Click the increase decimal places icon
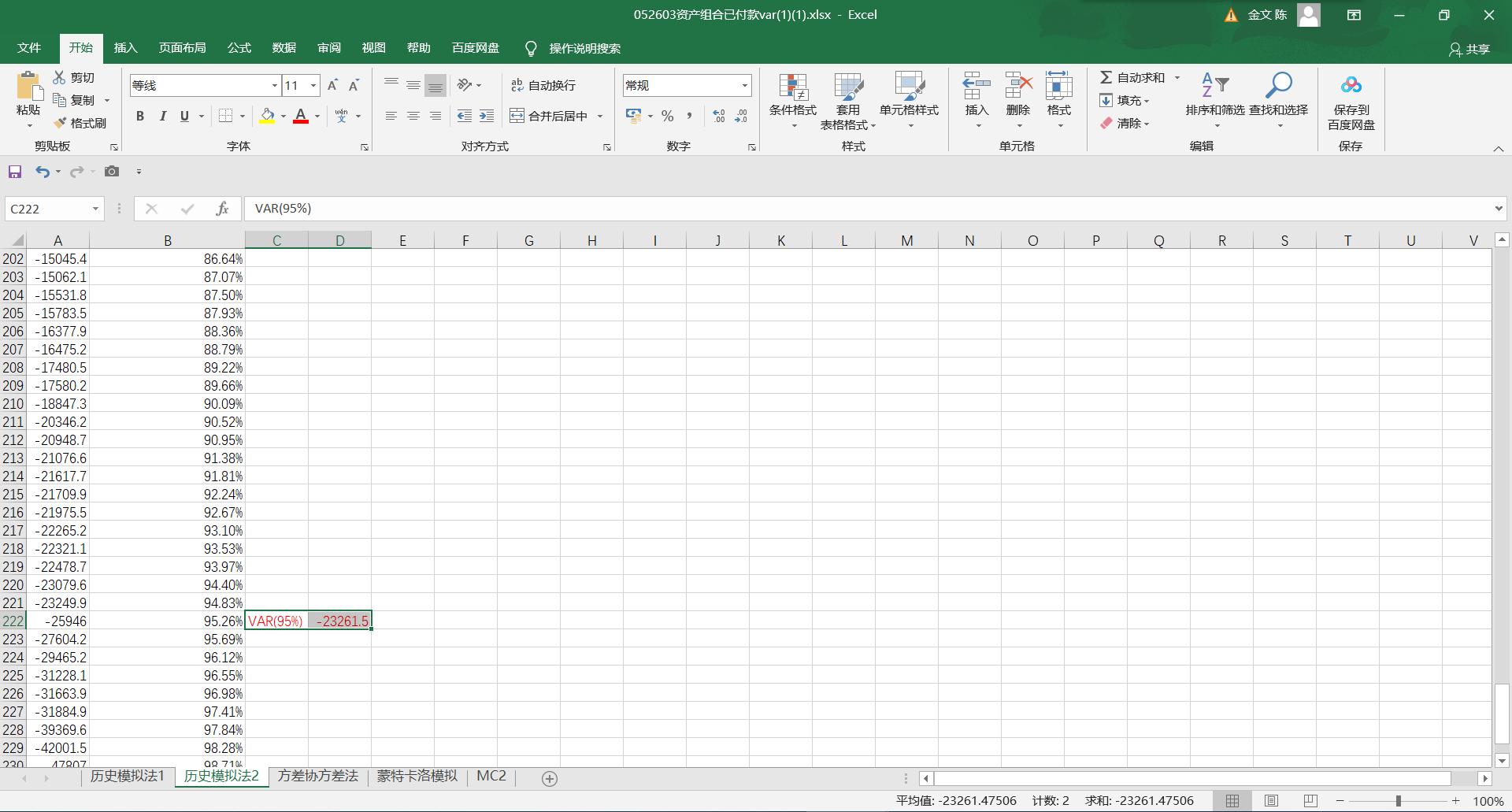Viewport: 1512px width, 812px height. 718,117
